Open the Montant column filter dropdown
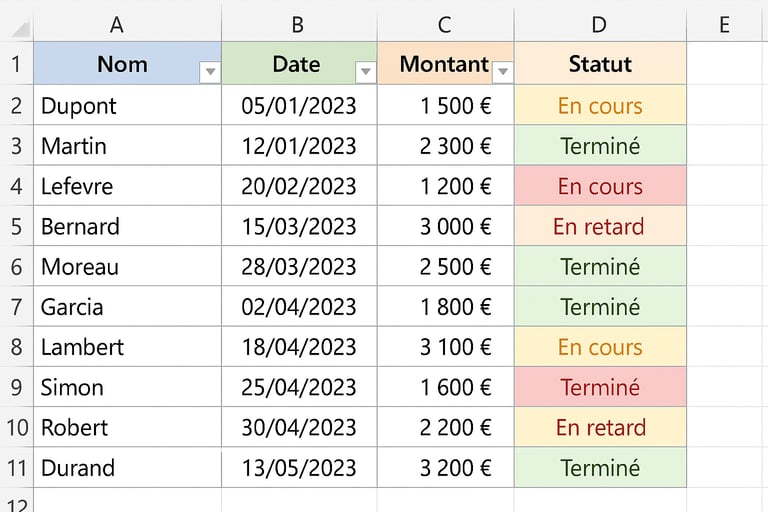The height and width of the screenshot is (512, 768). [x=503, y=72]
